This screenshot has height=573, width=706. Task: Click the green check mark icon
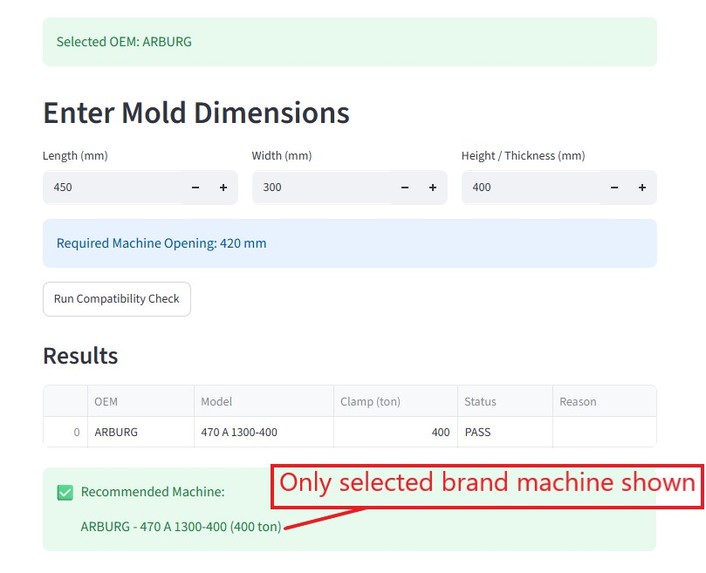[65, 492]
